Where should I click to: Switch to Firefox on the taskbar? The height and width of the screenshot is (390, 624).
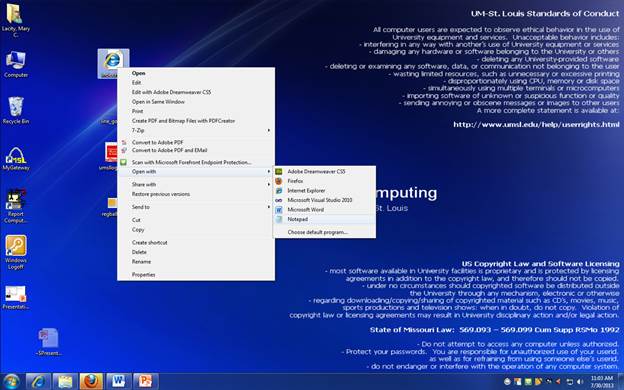tap(92, 382)
